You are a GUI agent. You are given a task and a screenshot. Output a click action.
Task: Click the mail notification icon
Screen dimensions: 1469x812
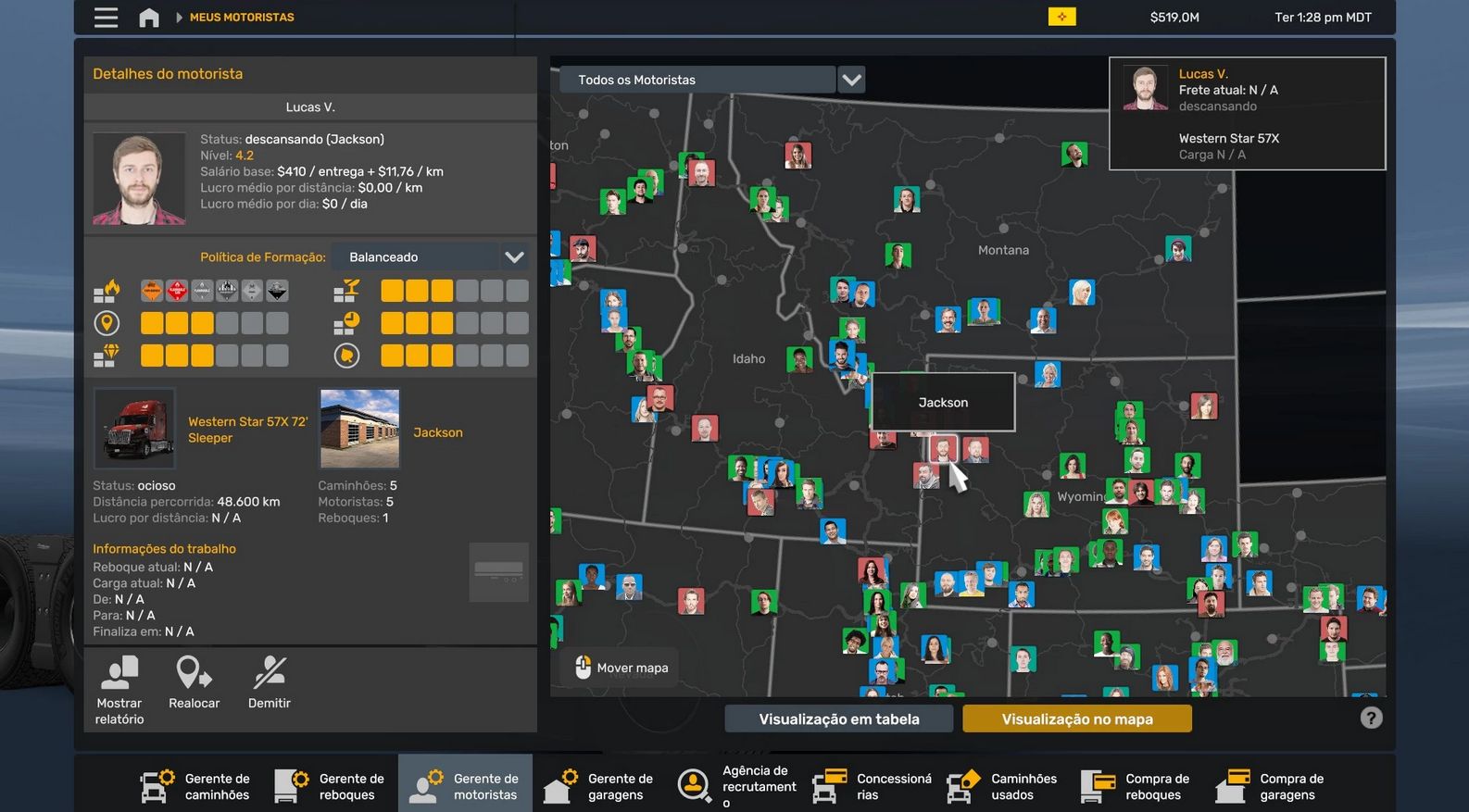pos(1061,17)
